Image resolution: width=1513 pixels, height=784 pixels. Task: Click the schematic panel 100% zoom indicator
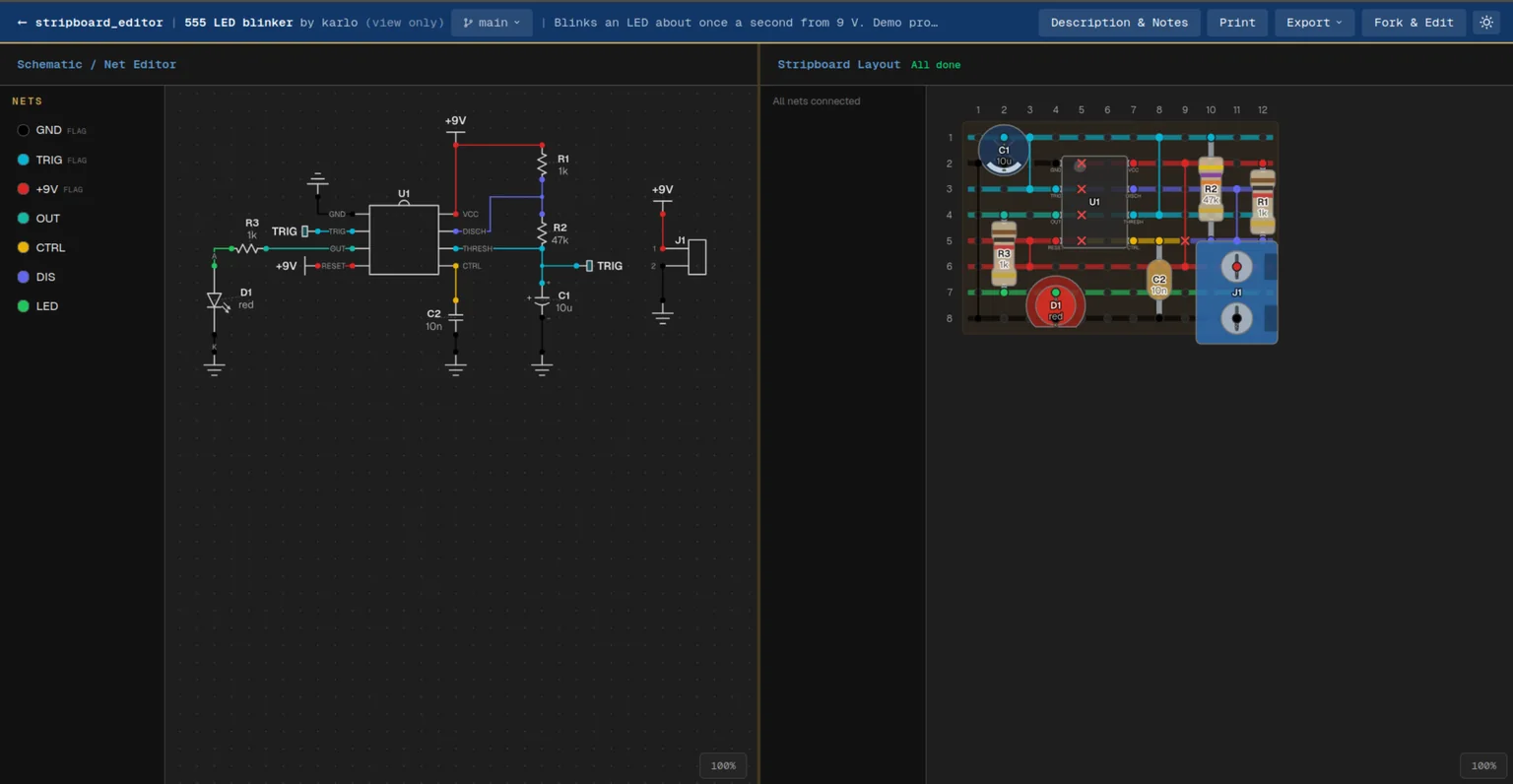[x=723, y=765]
